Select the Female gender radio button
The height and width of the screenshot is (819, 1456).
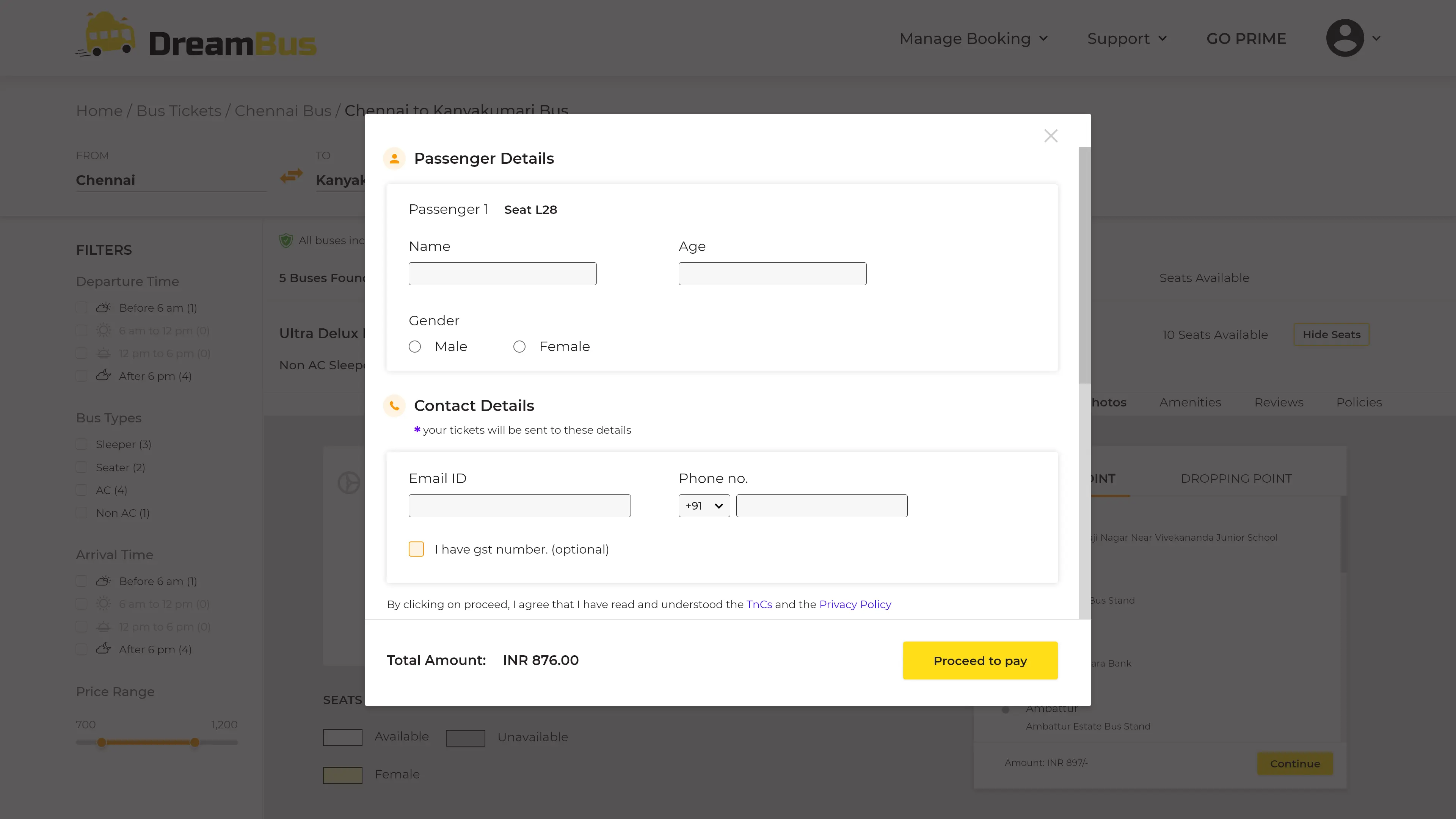click(x=519, y=347)
